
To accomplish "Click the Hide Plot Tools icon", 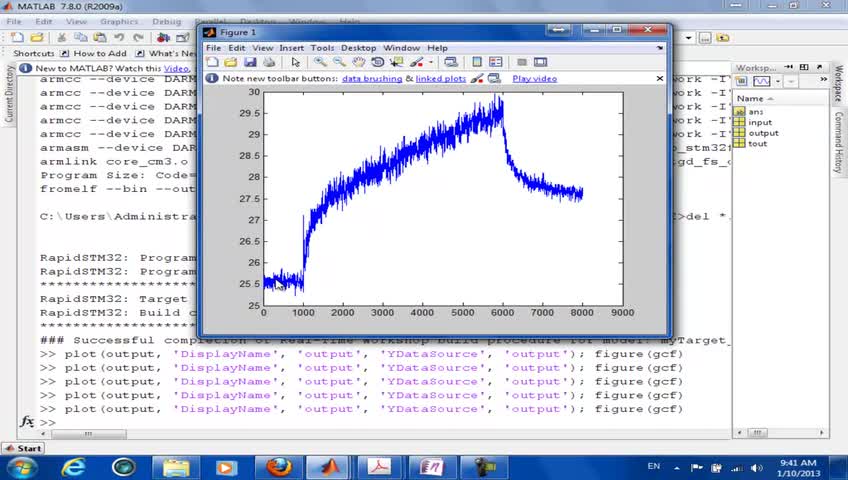I will pos(521,62).
